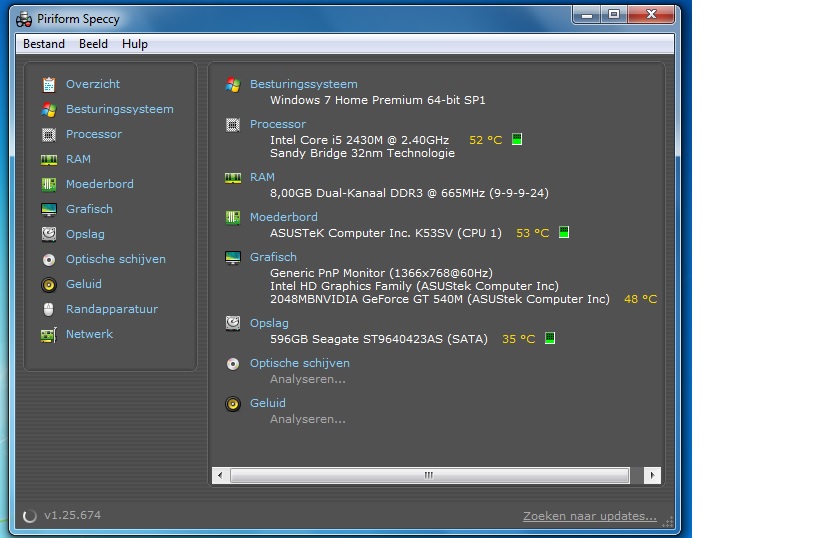Switch to the Moederbord section in sidebar
The width and height of the screenshot is (819, 538).
(100, 184)
